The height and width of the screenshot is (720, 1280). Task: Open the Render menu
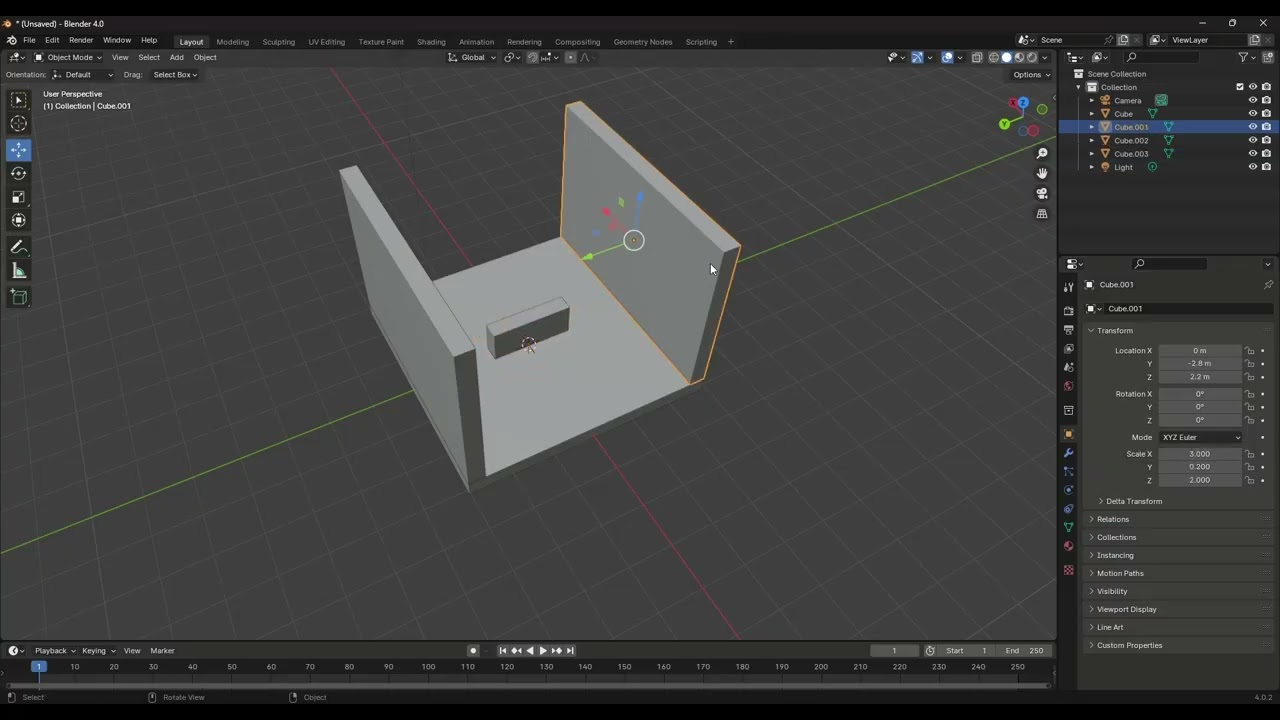pos(81,41)
